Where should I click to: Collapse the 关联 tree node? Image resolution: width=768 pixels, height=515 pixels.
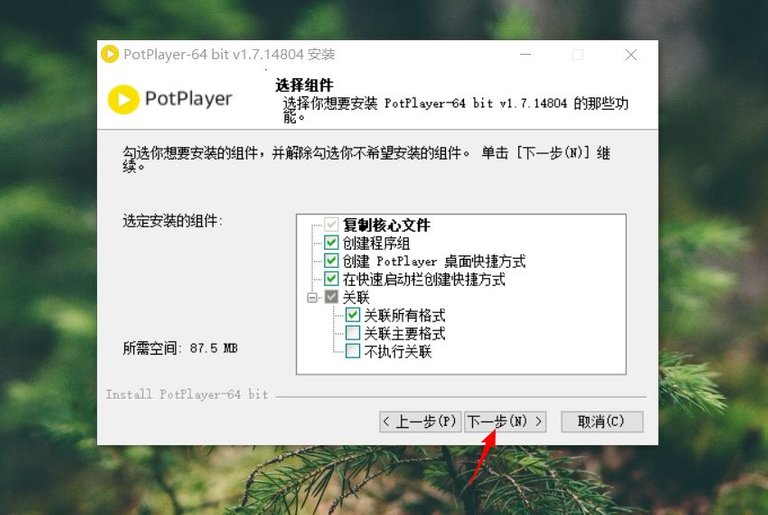(312, 297)
